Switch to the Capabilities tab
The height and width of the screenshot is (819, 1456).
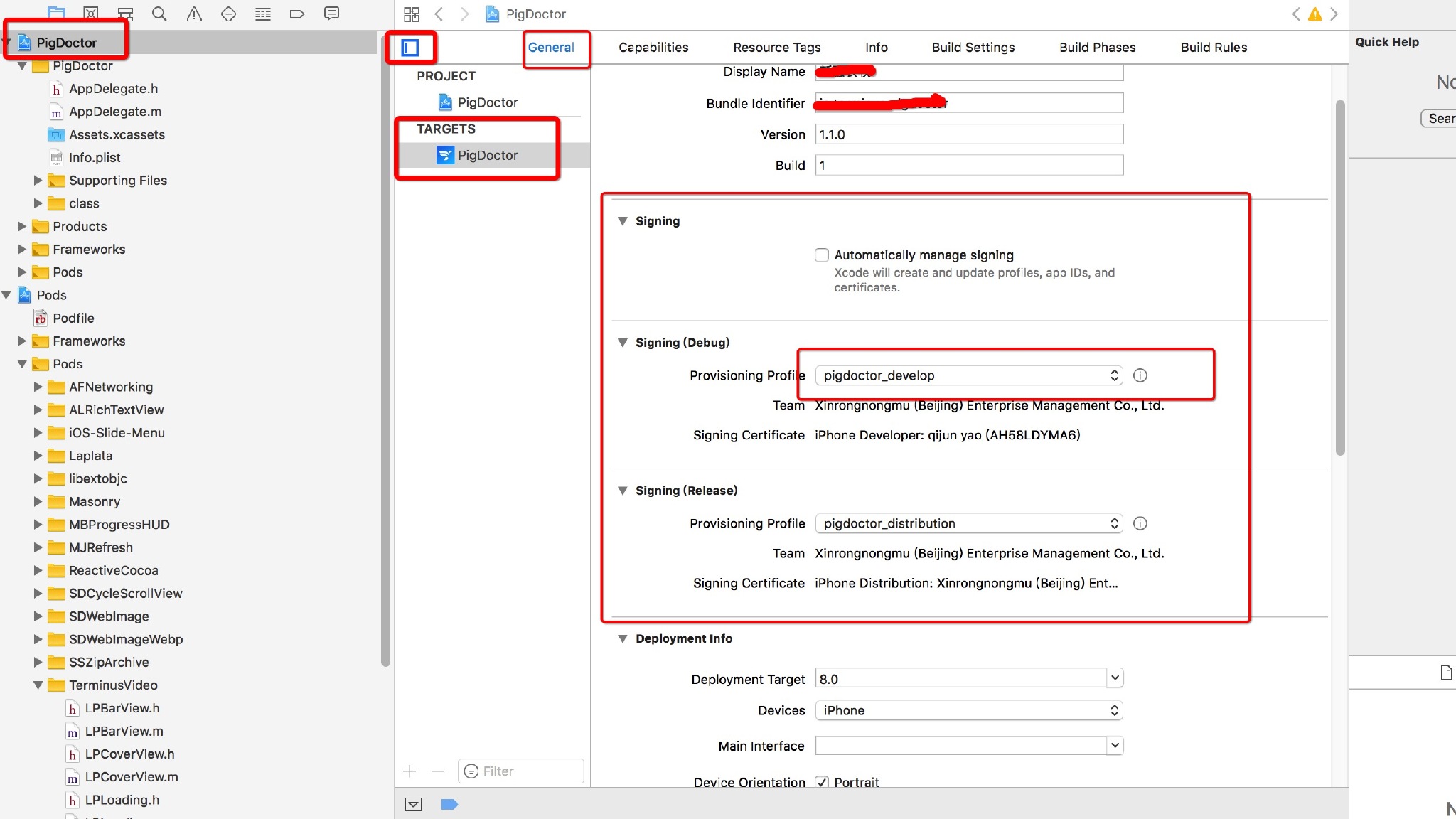click(x=653, y=48)
